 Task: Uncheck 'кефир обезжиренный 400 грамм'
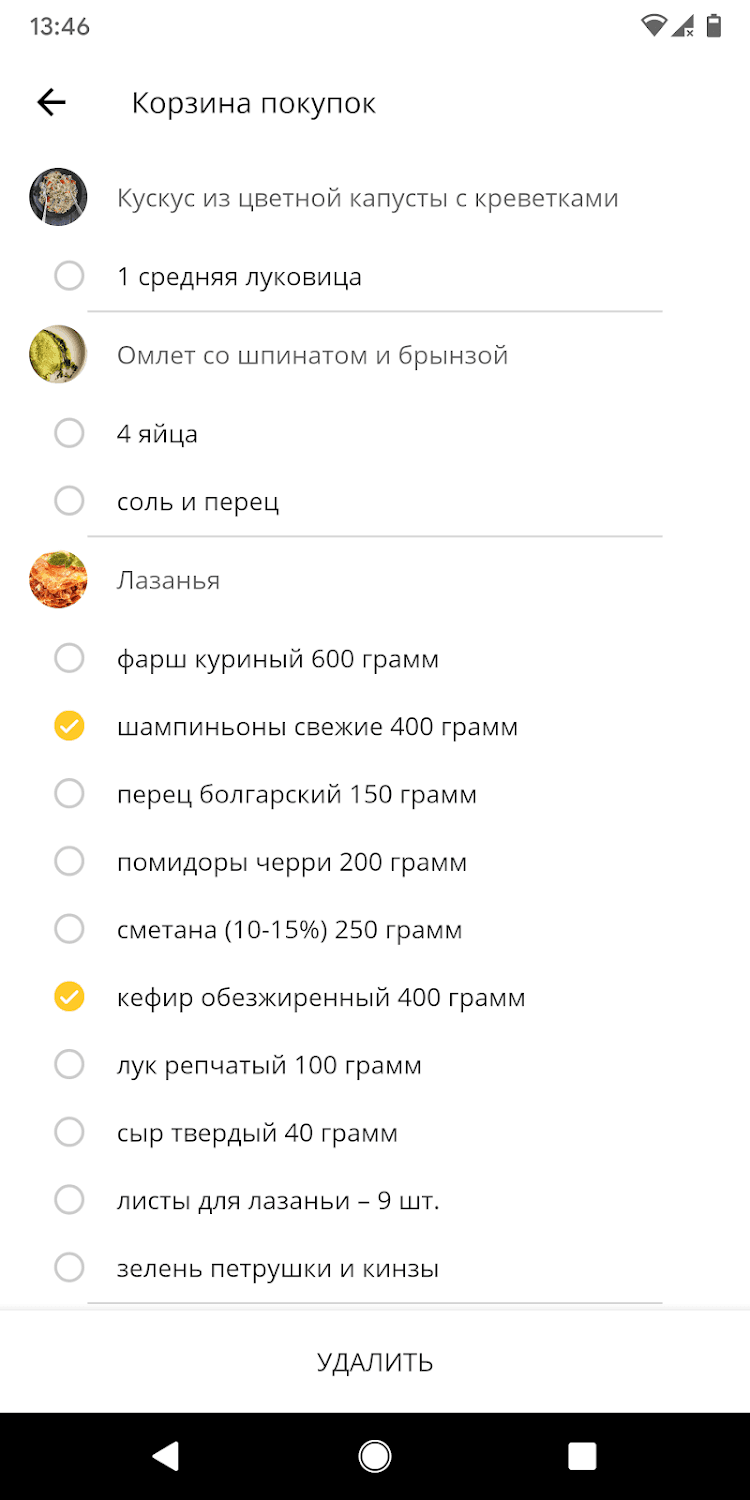69,997
